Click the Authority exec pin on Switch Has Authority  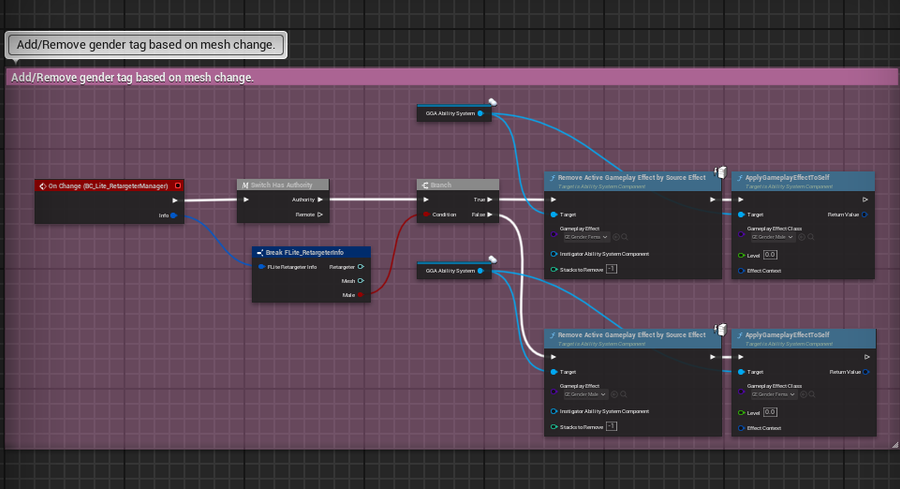click(x=320, y=200)
